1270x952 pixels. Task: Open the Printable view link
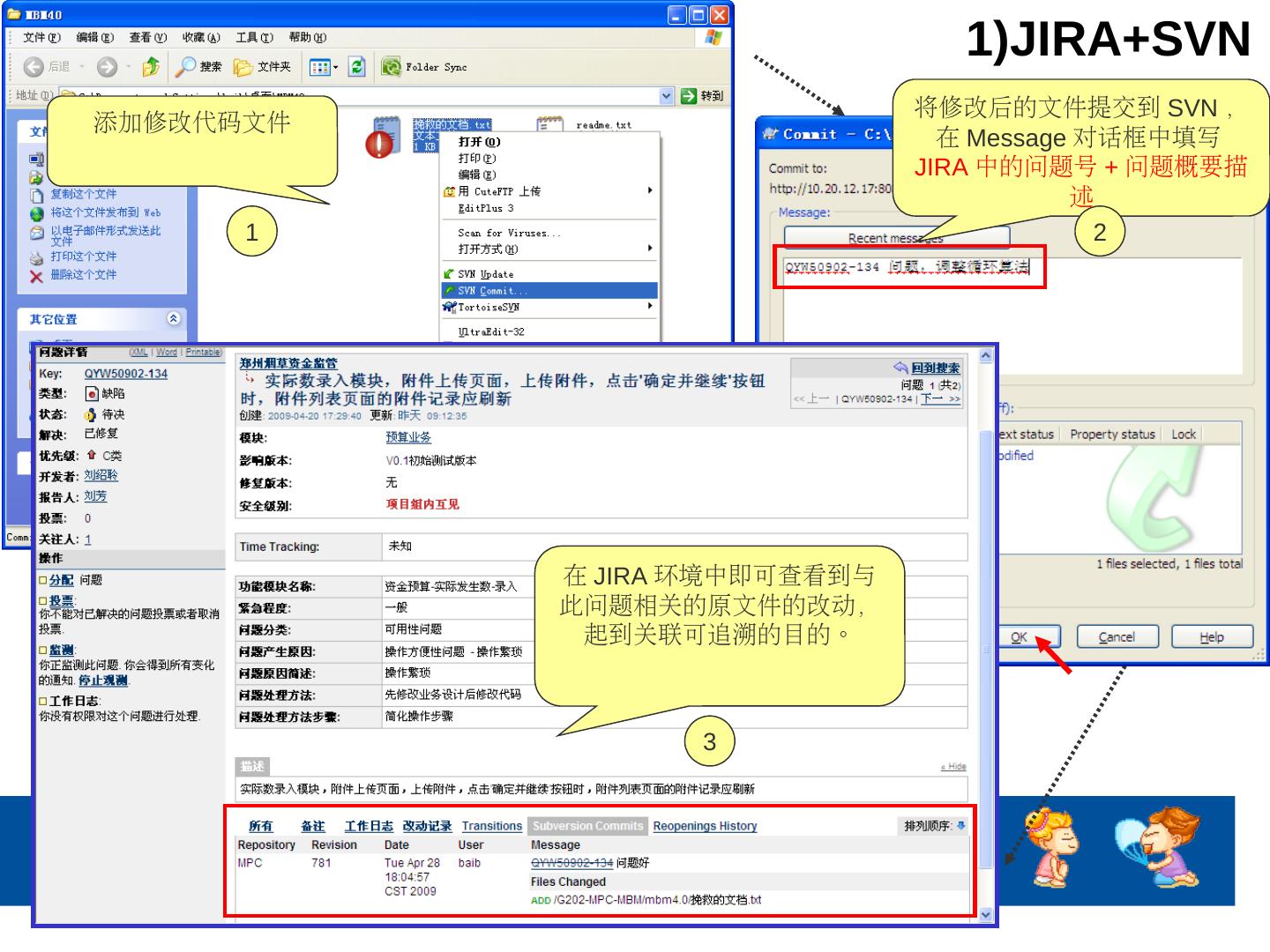tap(203, 353)
